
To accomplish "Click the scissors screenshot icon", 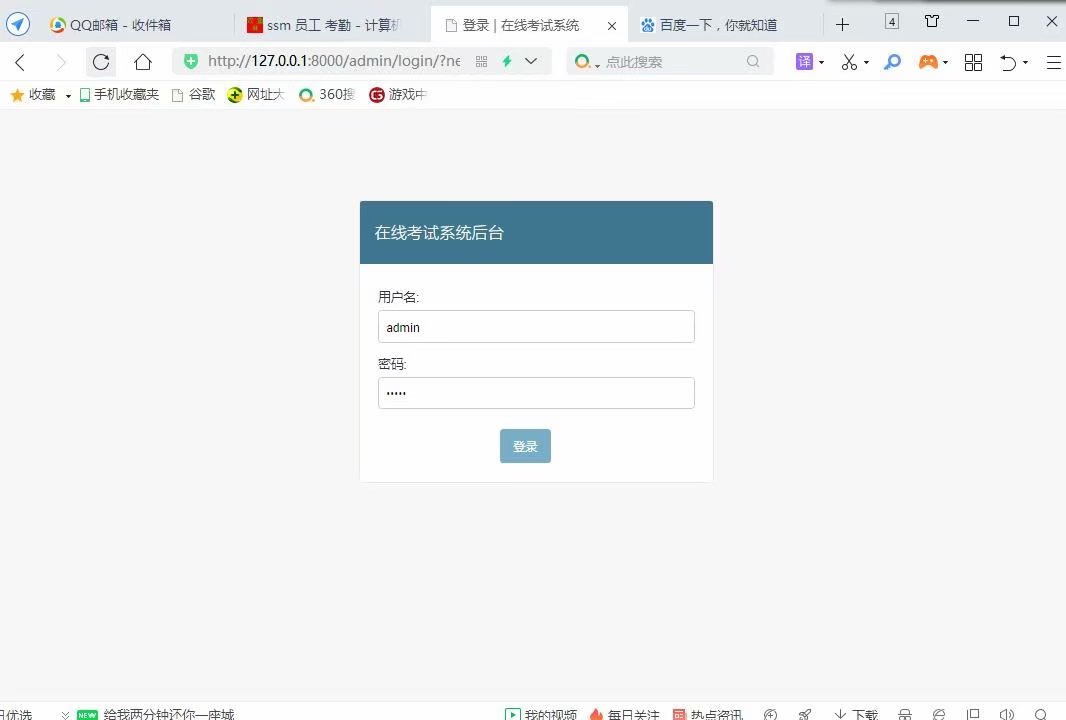I will (x=849, y=62).
